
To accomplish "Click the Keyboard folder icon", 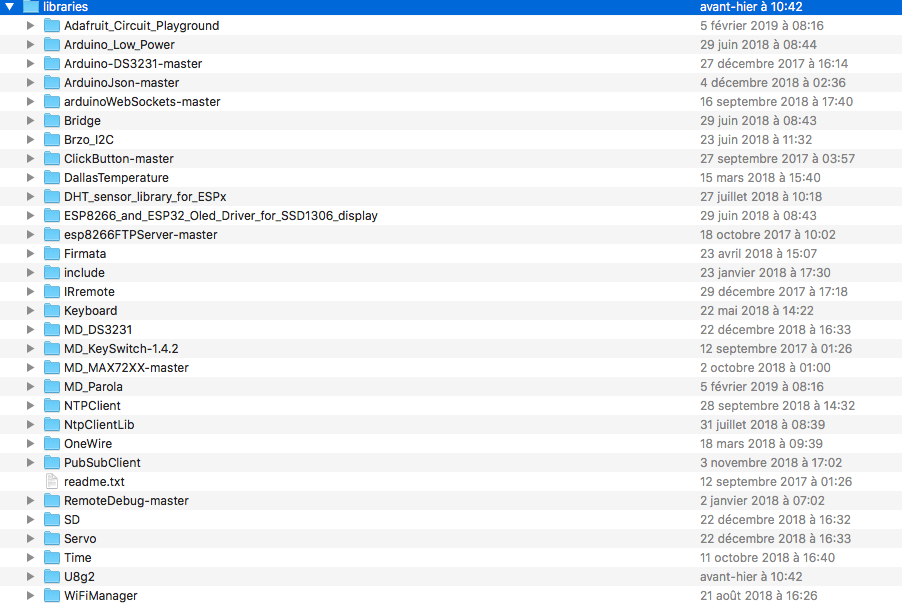I will point(52,311).
